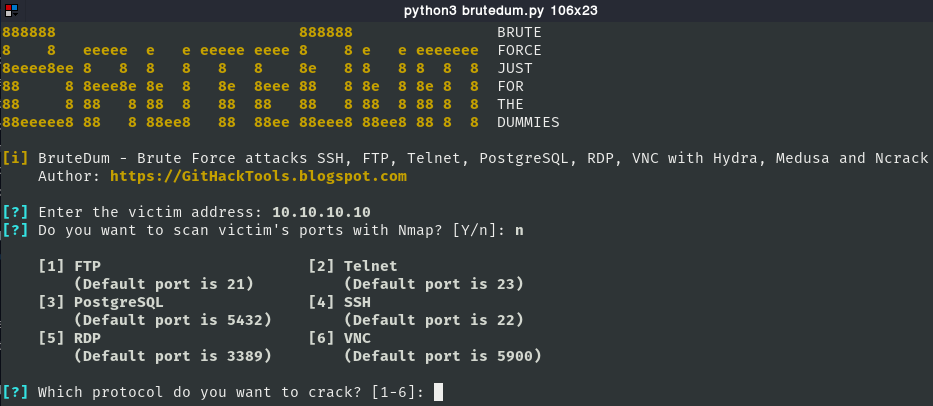Screen dimensions: 933x406
Task: Click the terminal icon in the title bar
Action: 9,10
